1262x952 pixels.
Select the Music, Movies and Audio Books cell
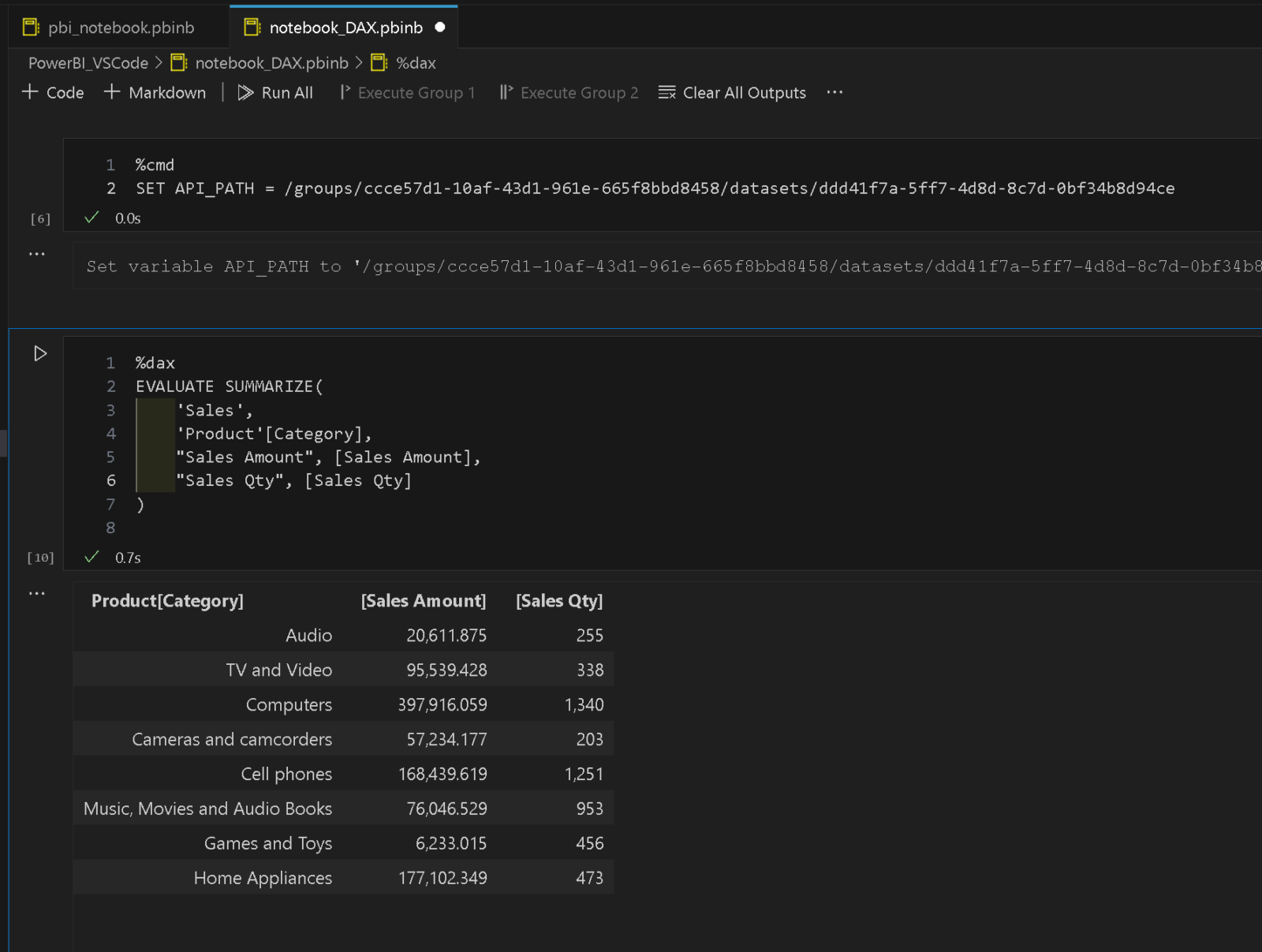[x=207, y=809]
